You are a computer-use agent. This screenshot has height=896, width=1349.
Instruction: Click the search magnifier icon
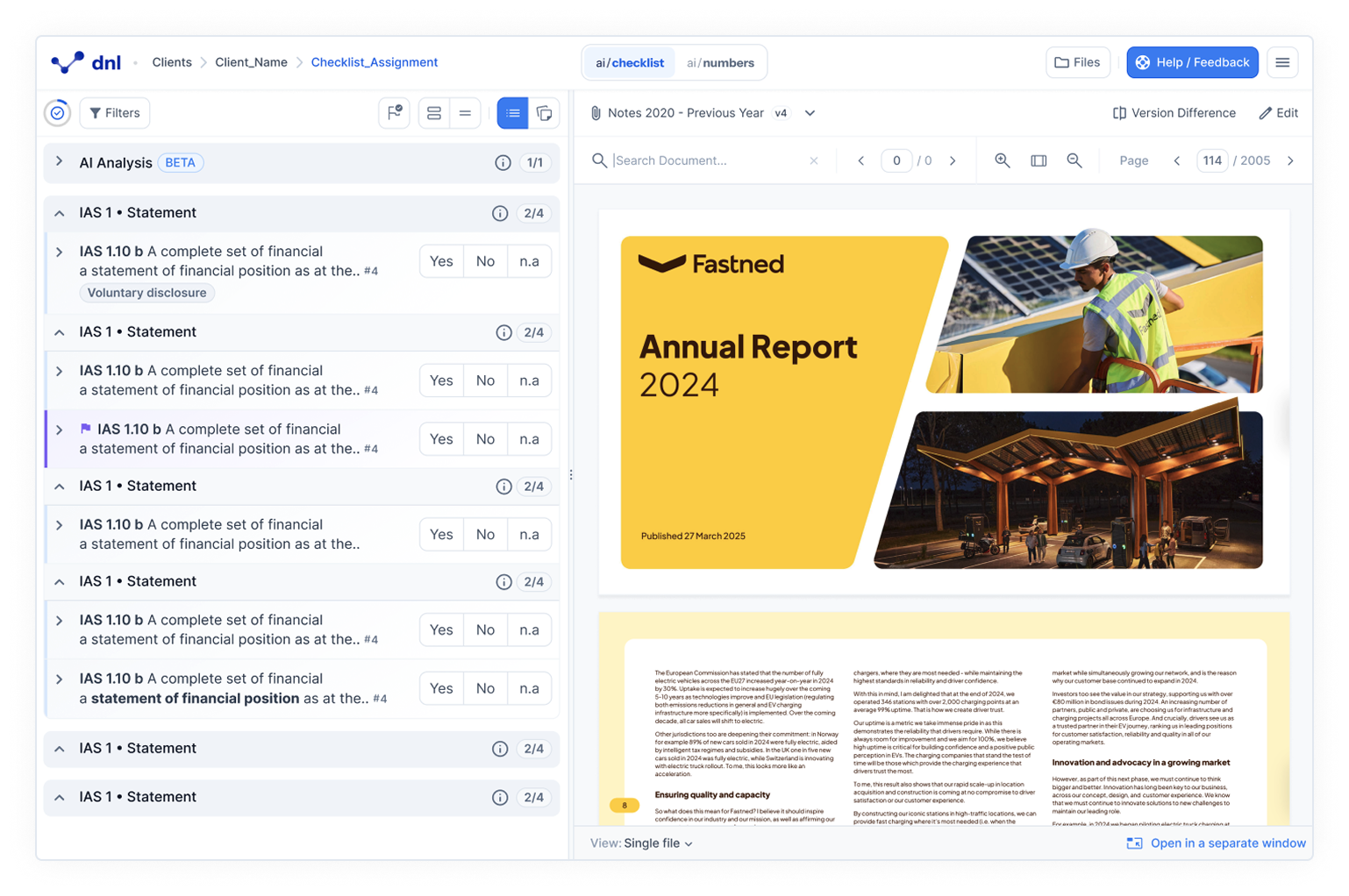pyautogui.click(x=599, y=160)
